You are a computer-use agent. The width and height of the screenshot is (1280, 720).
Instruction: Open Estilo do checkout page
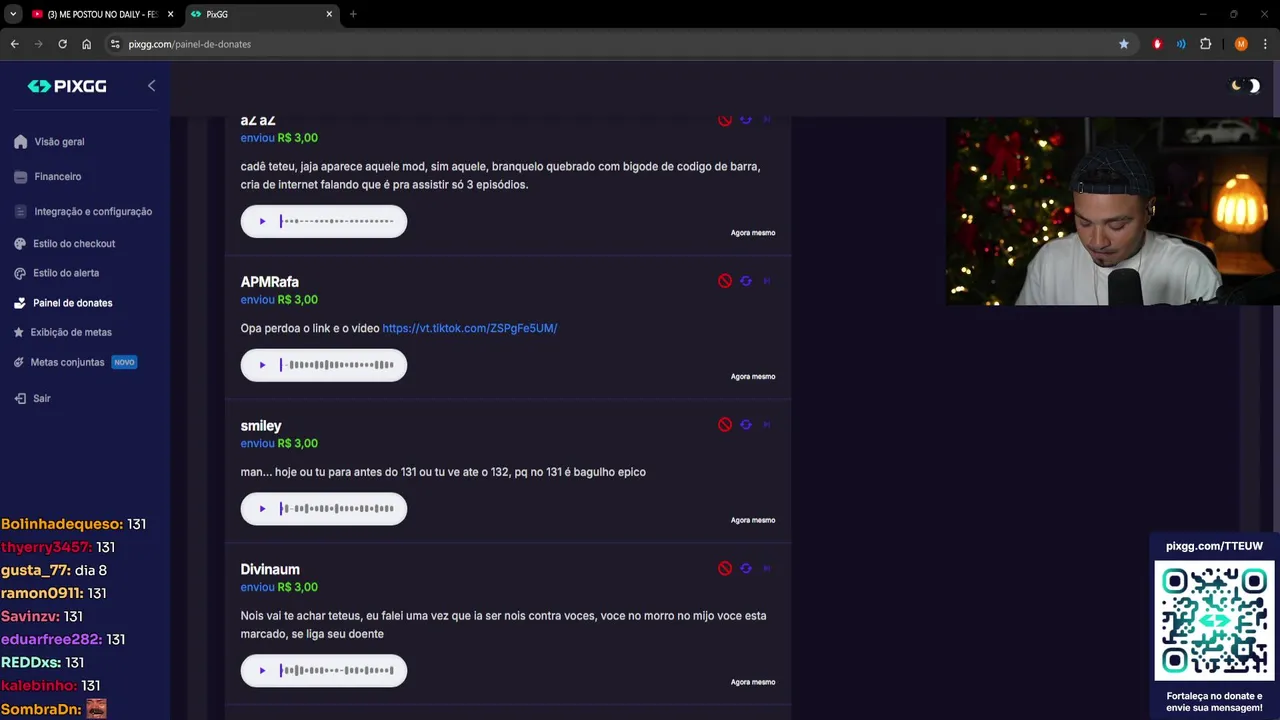point(74,244)
